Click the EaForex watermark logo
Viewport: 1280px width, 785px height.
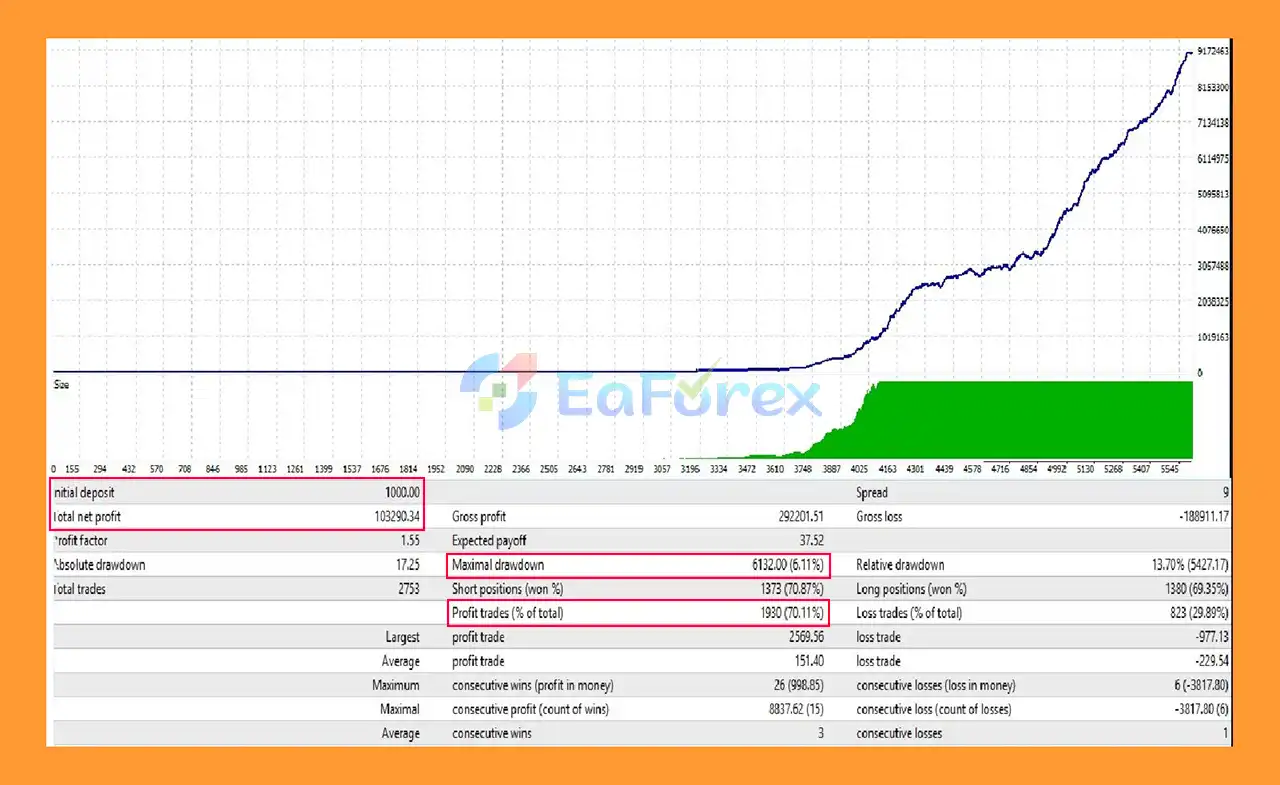point(645,395)
